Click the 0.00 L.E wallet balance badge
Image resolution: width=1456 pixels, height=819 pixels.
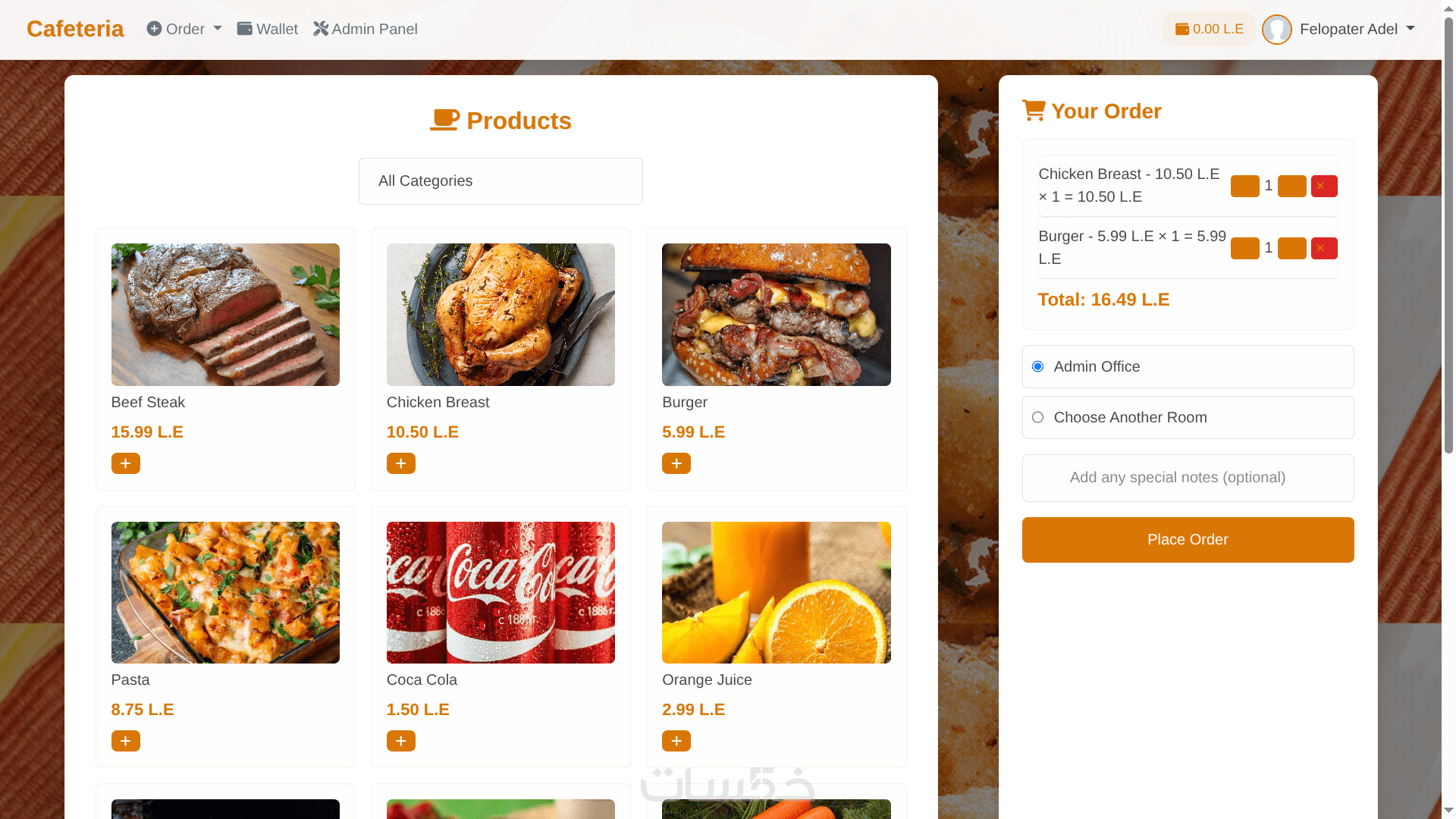coord(1210,30)
